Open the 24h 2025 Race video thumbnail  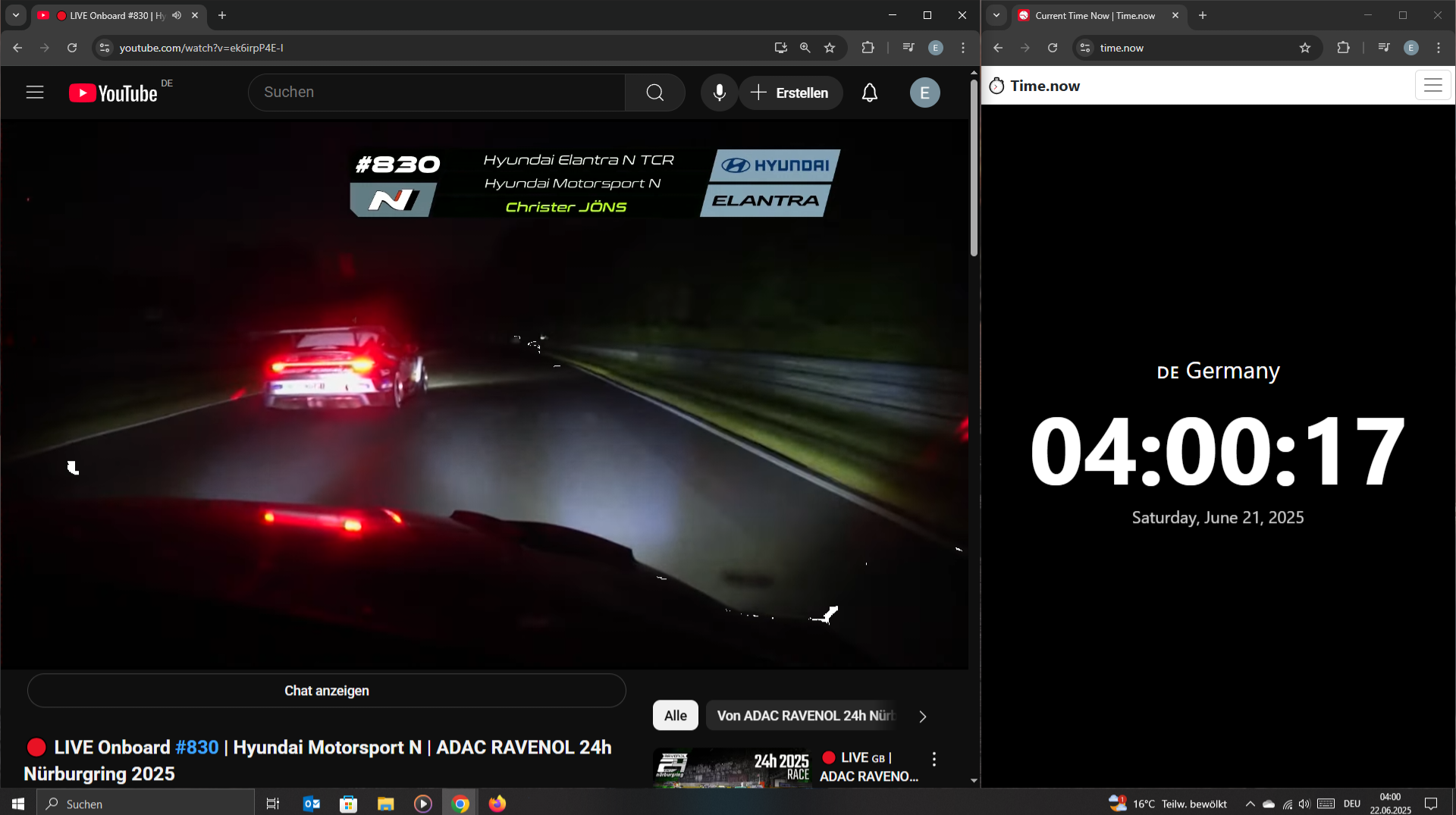tap(733, 767)
